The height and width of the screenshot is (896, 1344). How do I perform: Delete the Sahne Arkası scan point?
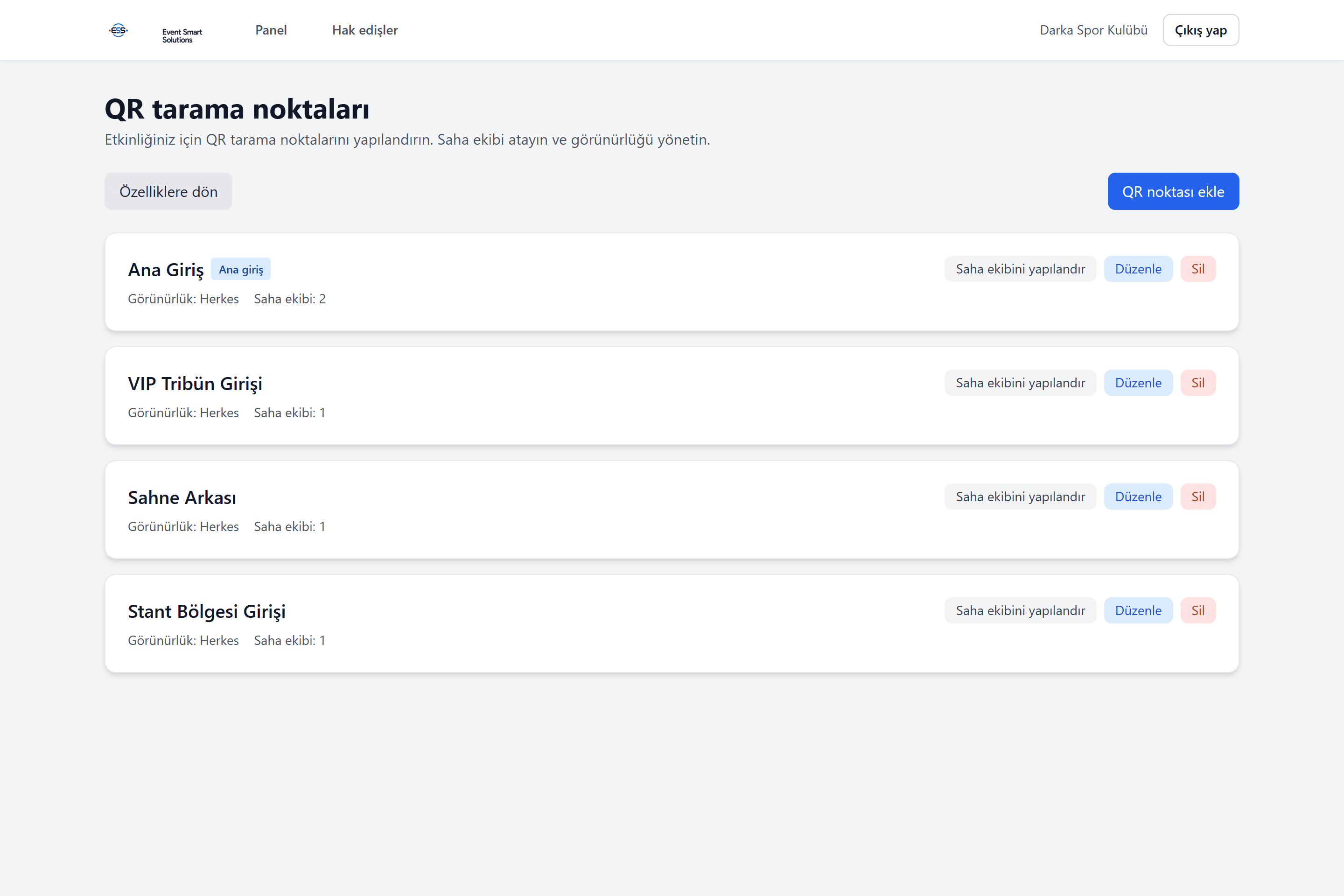click(1198, 496)
